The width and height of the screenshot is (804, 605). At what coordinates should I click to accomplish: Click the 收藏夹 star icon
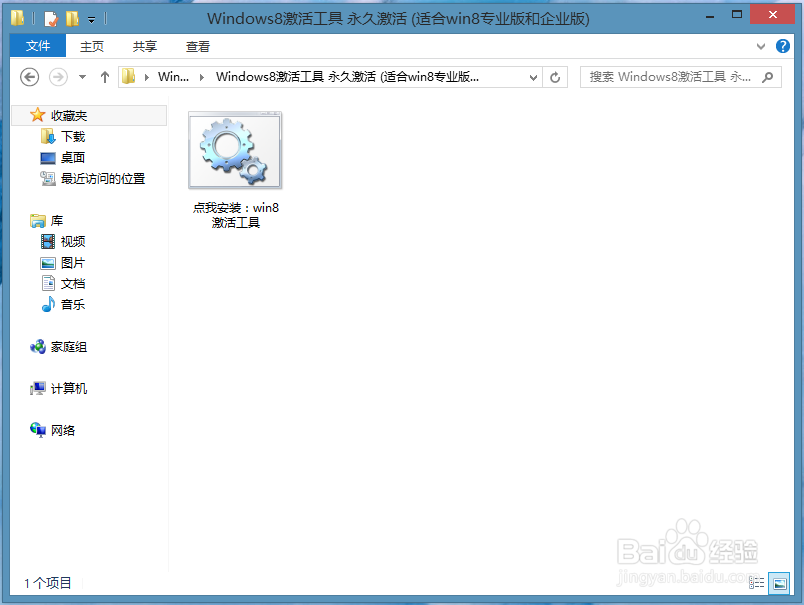pos(37,115)
